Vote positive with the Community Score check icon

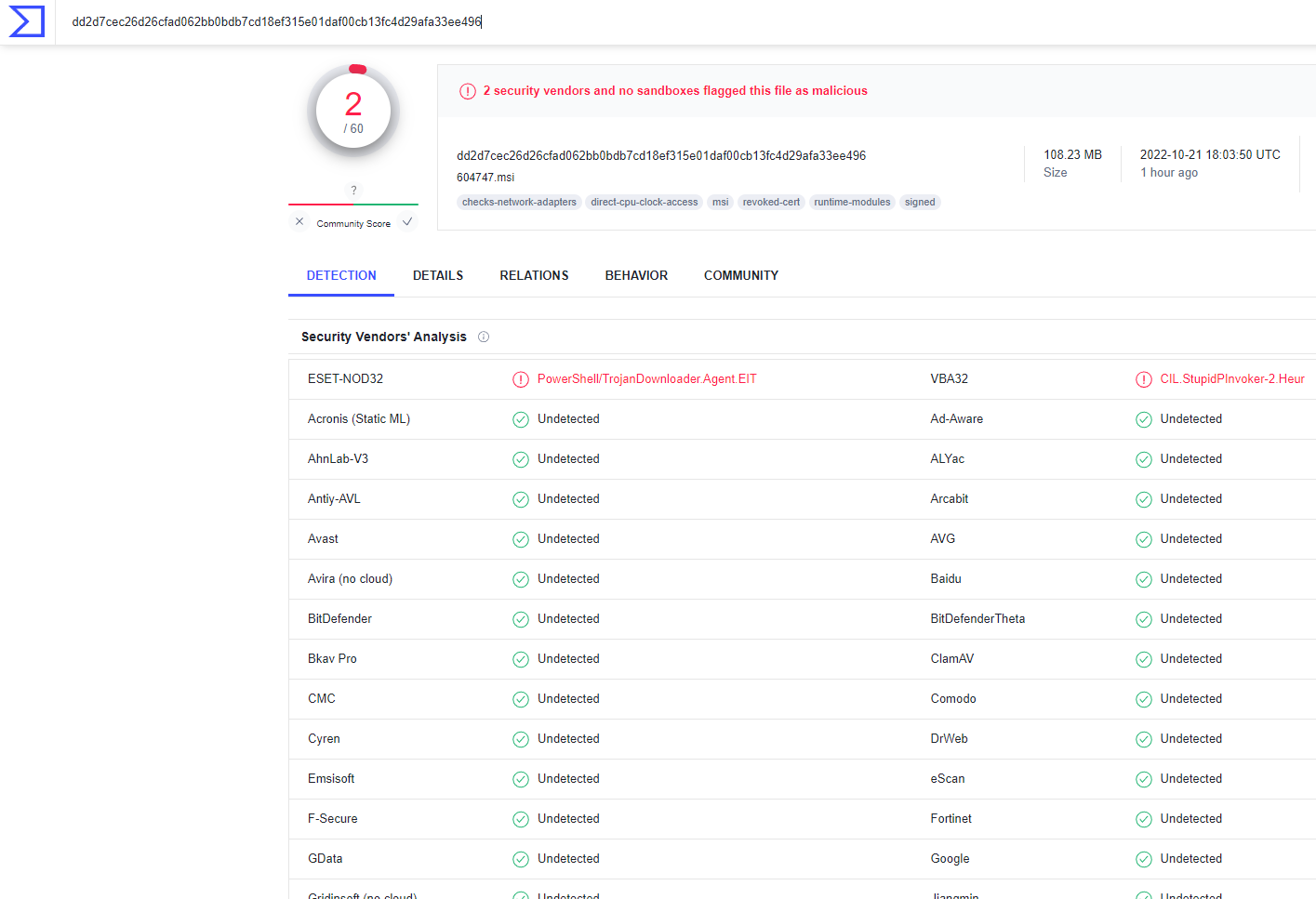point(407,221)
